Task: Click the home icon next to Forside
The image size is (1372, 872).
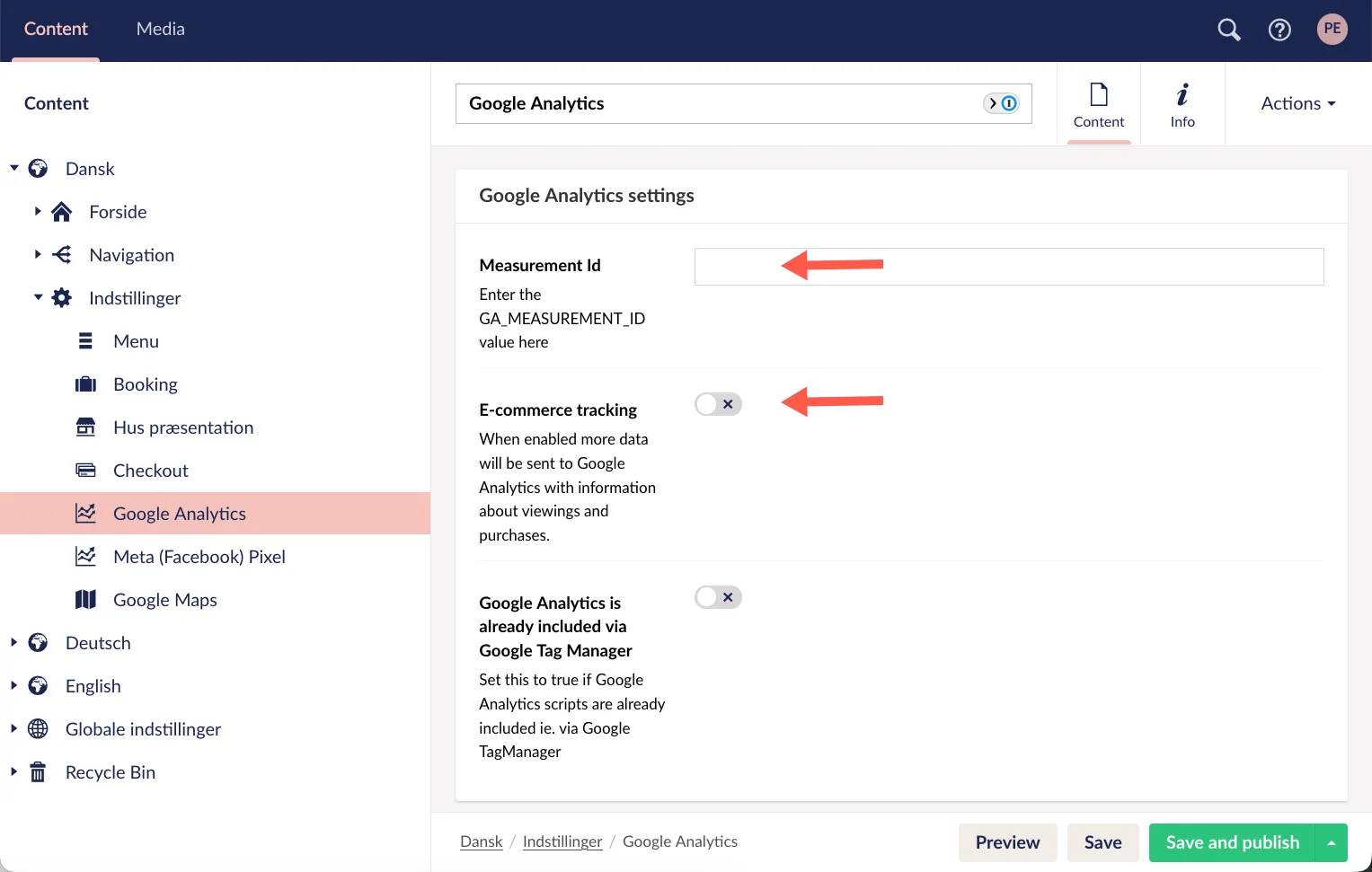Action: coord(60,211)
